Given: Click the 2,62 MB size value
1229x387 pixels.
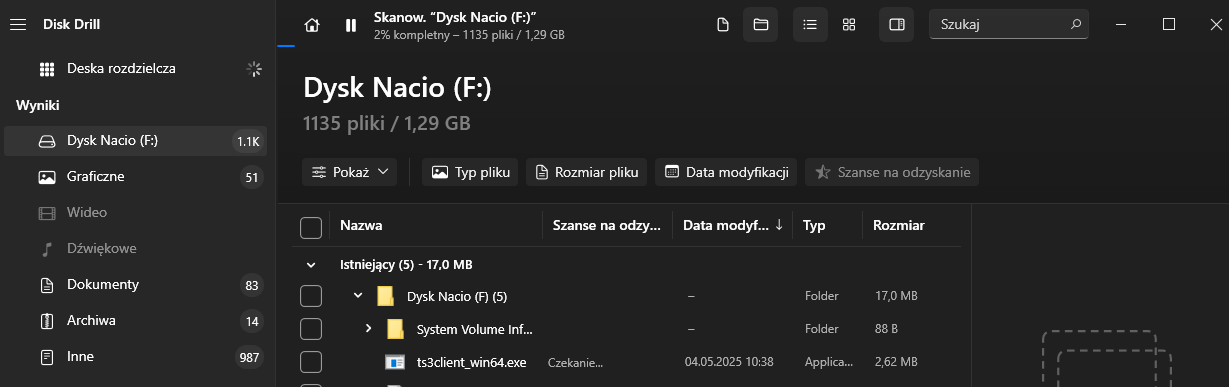Looking at the screenshot, I should pos(896,362).
